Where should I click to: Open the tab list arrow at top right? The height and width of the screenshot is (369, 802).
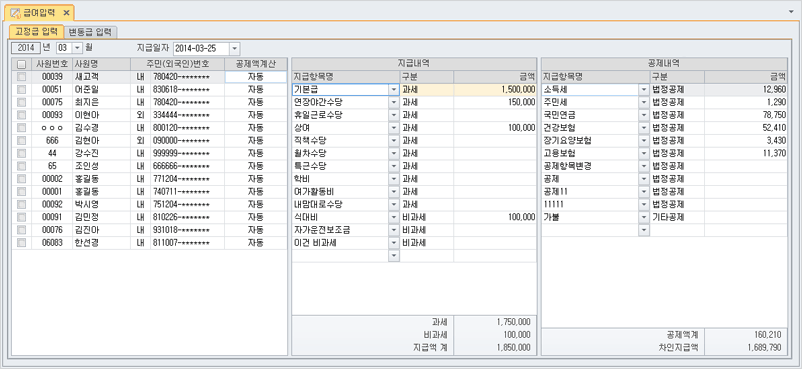click(791, 11)
